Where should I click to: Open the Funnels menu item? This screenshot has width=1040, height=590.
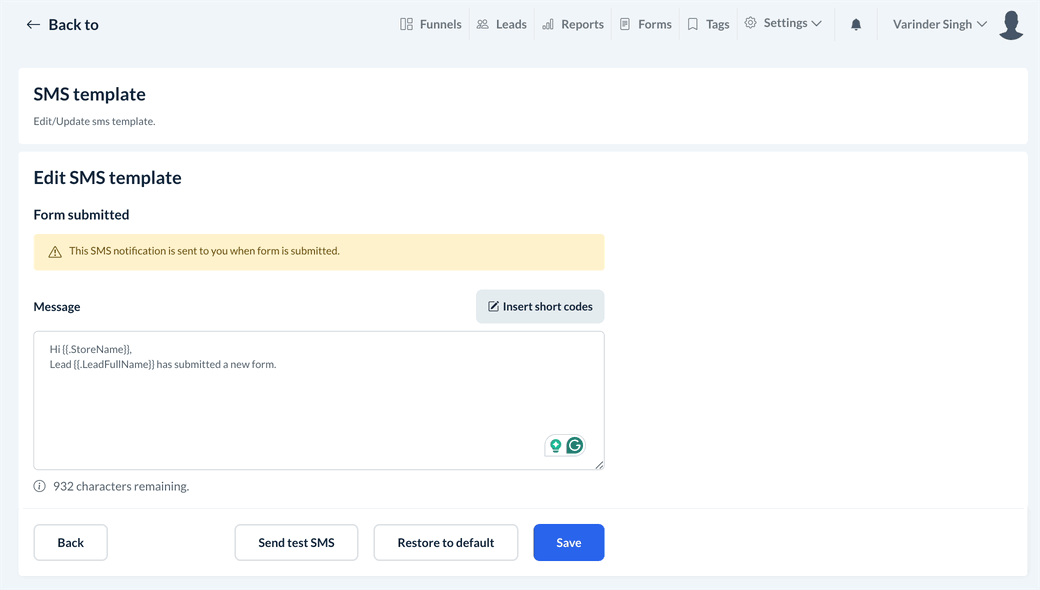pos(430,25)
